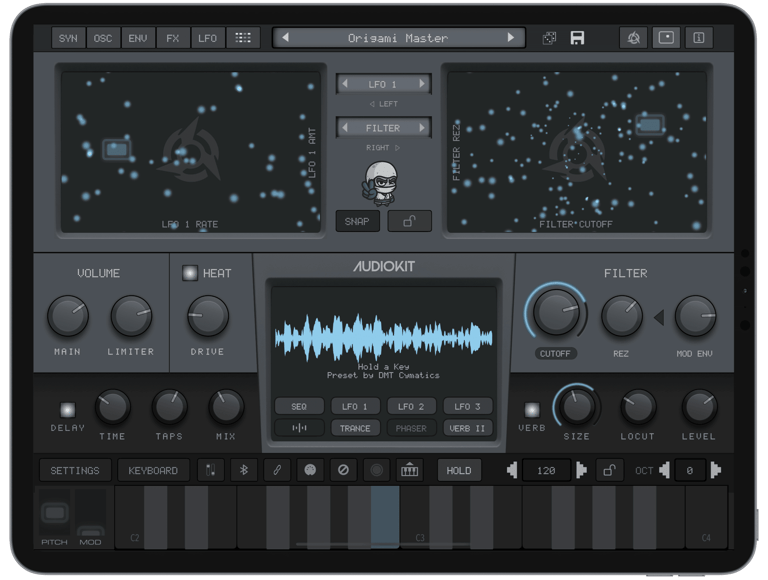Toggle LFO 3 in display panel

pos(467,407)
